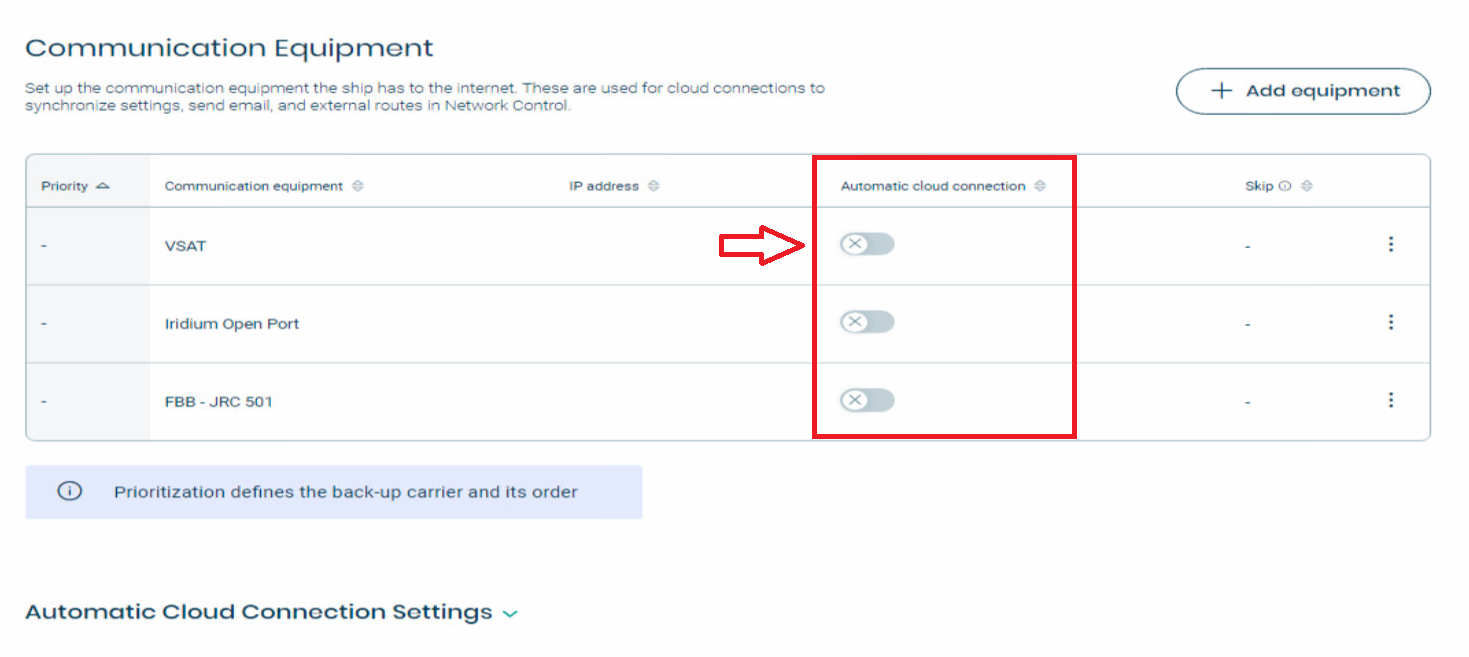Open the FBB - JRC 501 three-dot menu
This screenshot has height=657, width=1469.
pos(1390,400)
